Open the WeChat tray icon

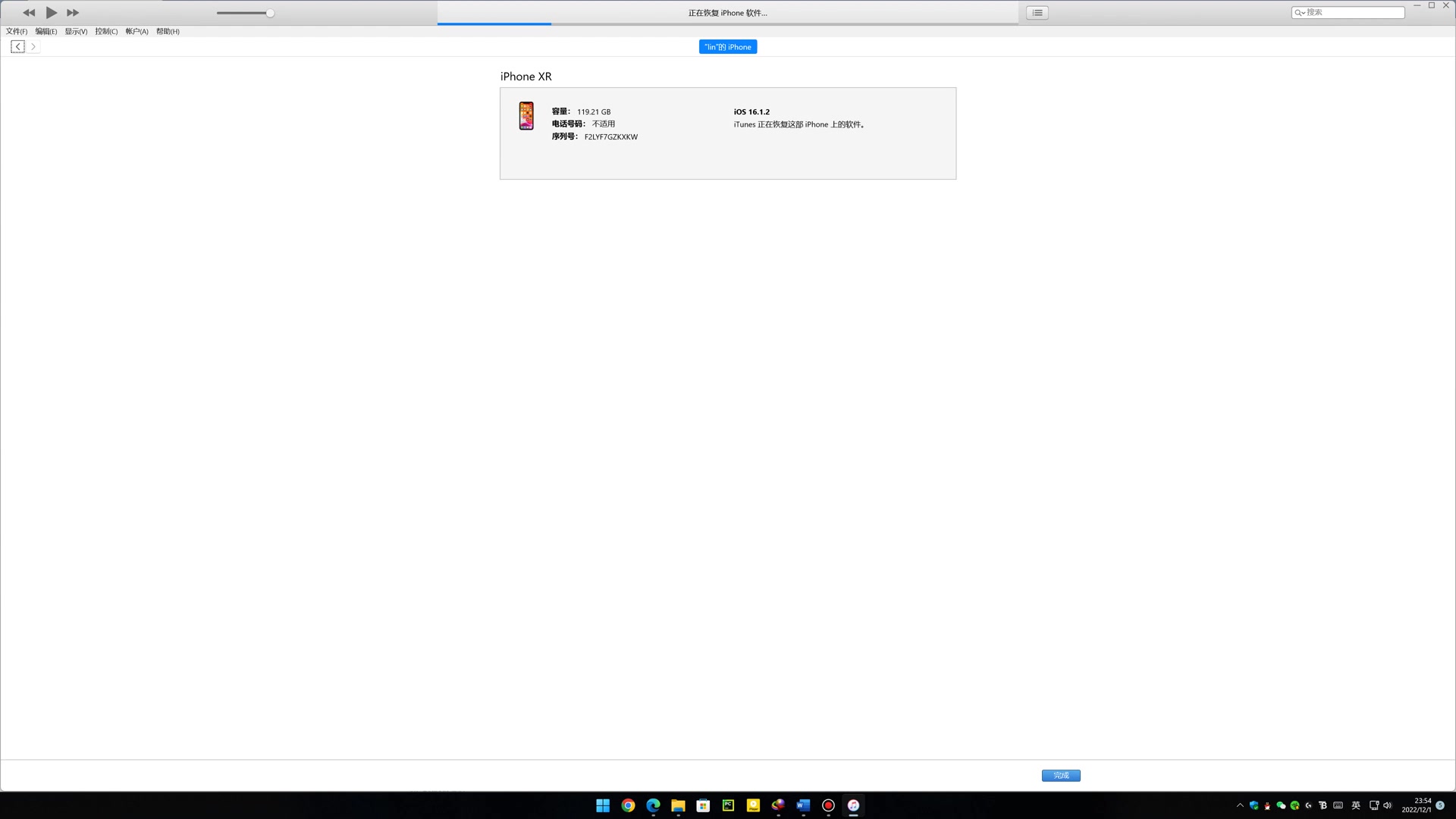(x=1281, y=805)
